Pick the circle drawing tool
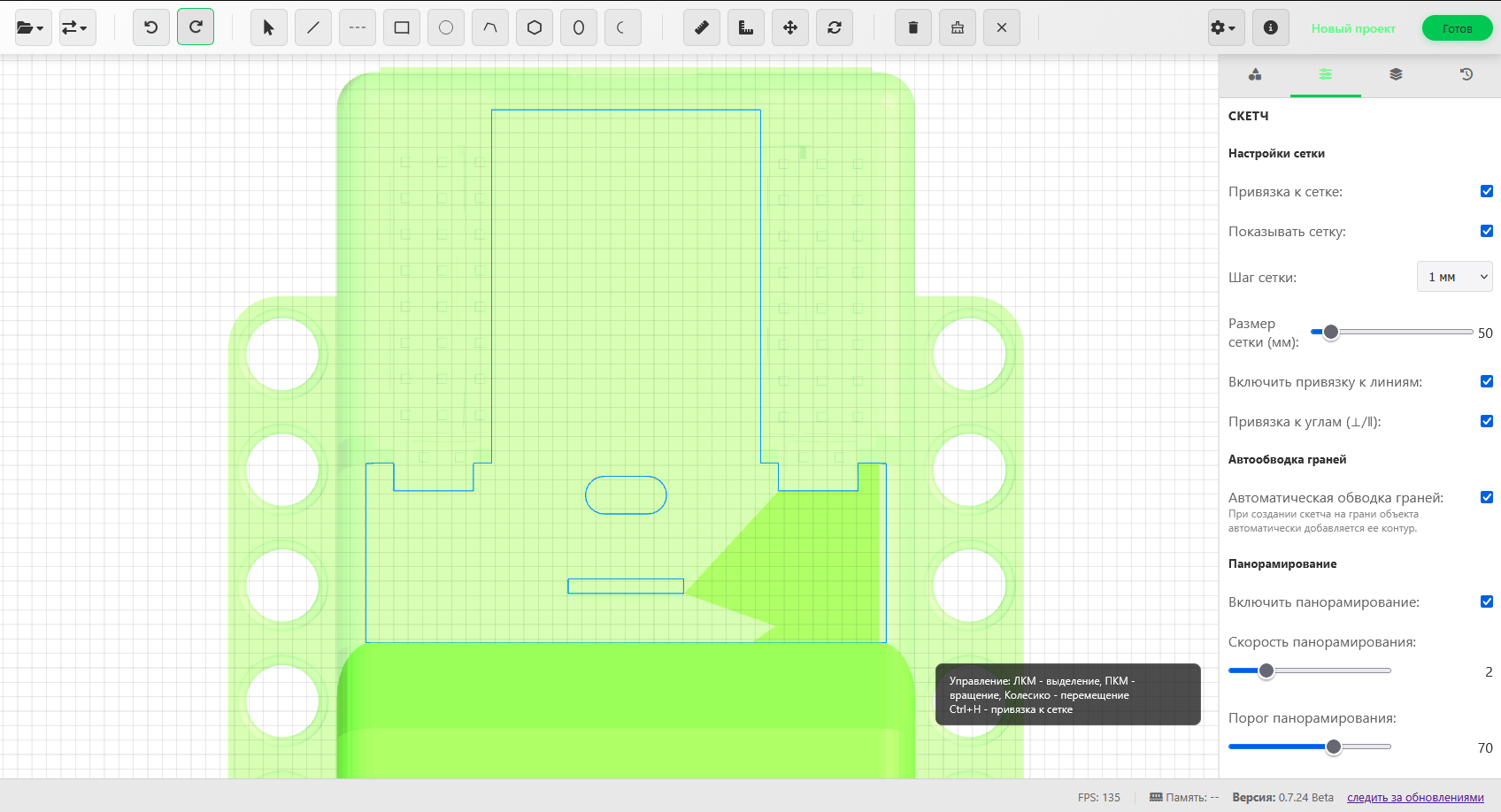1501x812 pixels. pos(446,27)
